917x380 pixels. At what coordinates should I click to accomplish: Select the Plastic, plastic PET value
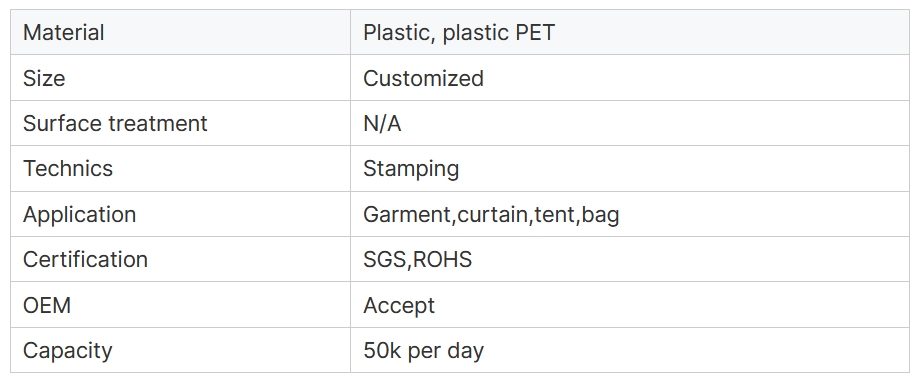click(458, 33)
